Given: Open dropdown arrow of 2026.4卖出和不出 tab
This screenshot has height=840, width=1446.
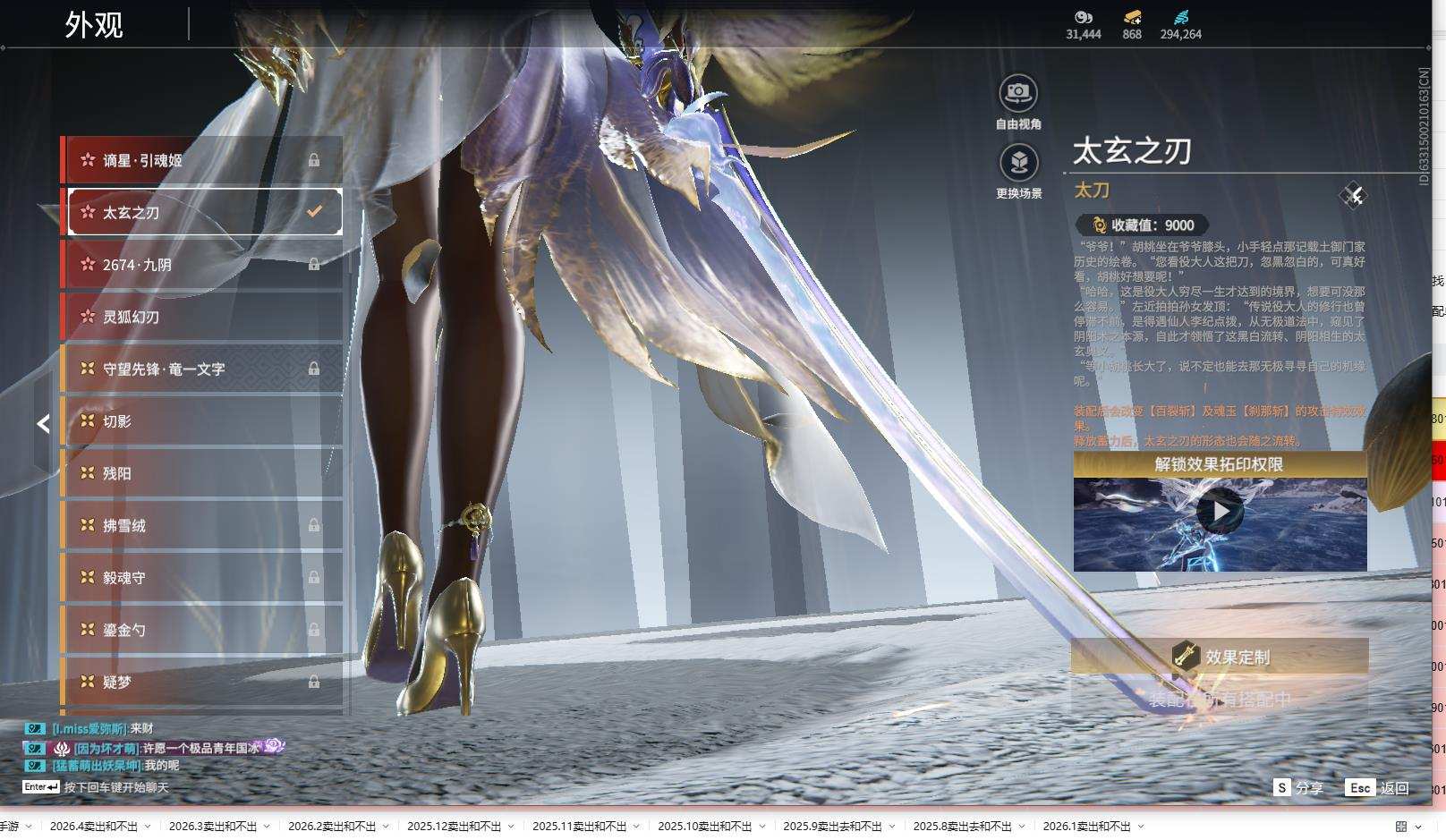Looking at the screenshot, I should click(x=148, y=827).
